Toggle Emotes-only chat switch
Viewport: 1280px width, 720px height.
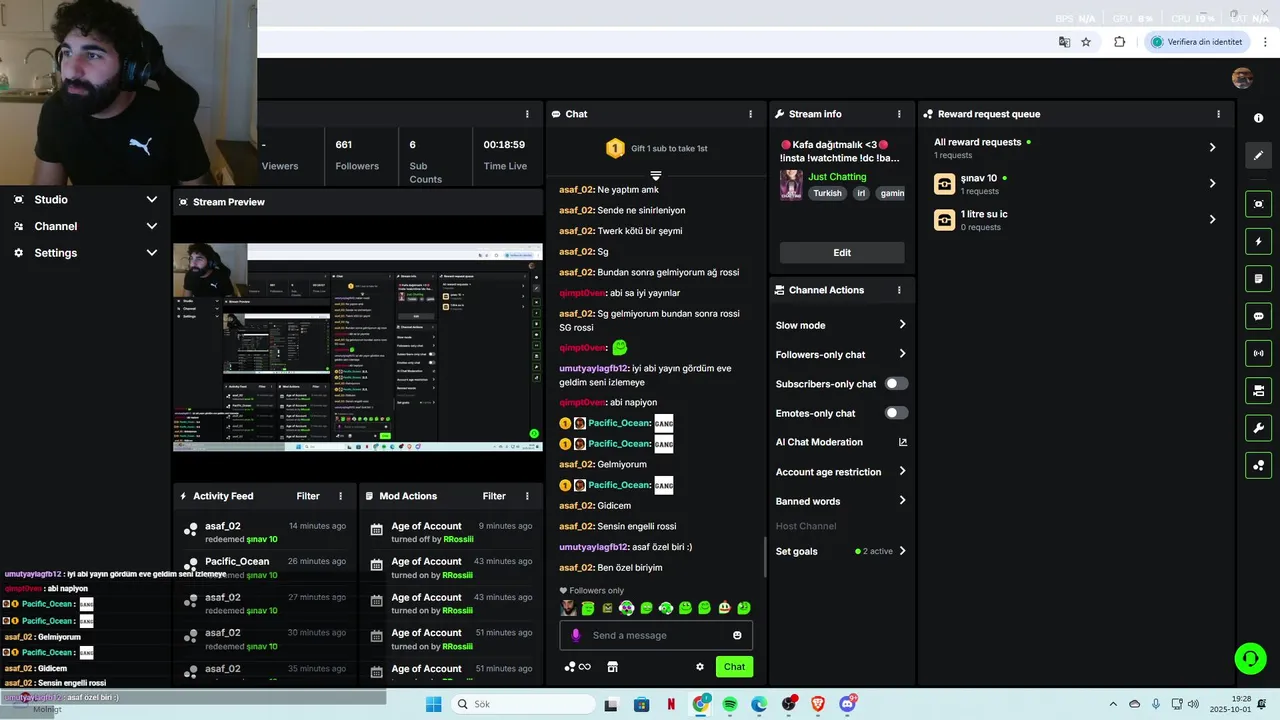pyautogui.click(x=896, y=413)
